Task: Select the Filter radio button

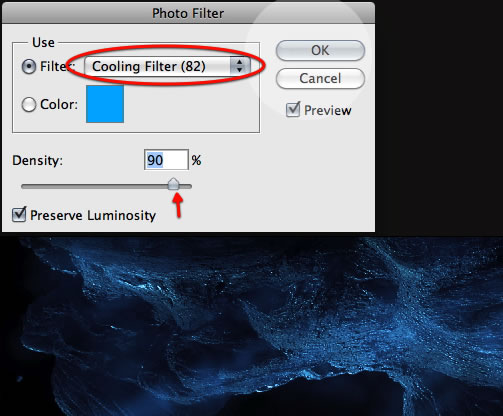Action: [29, 67]
